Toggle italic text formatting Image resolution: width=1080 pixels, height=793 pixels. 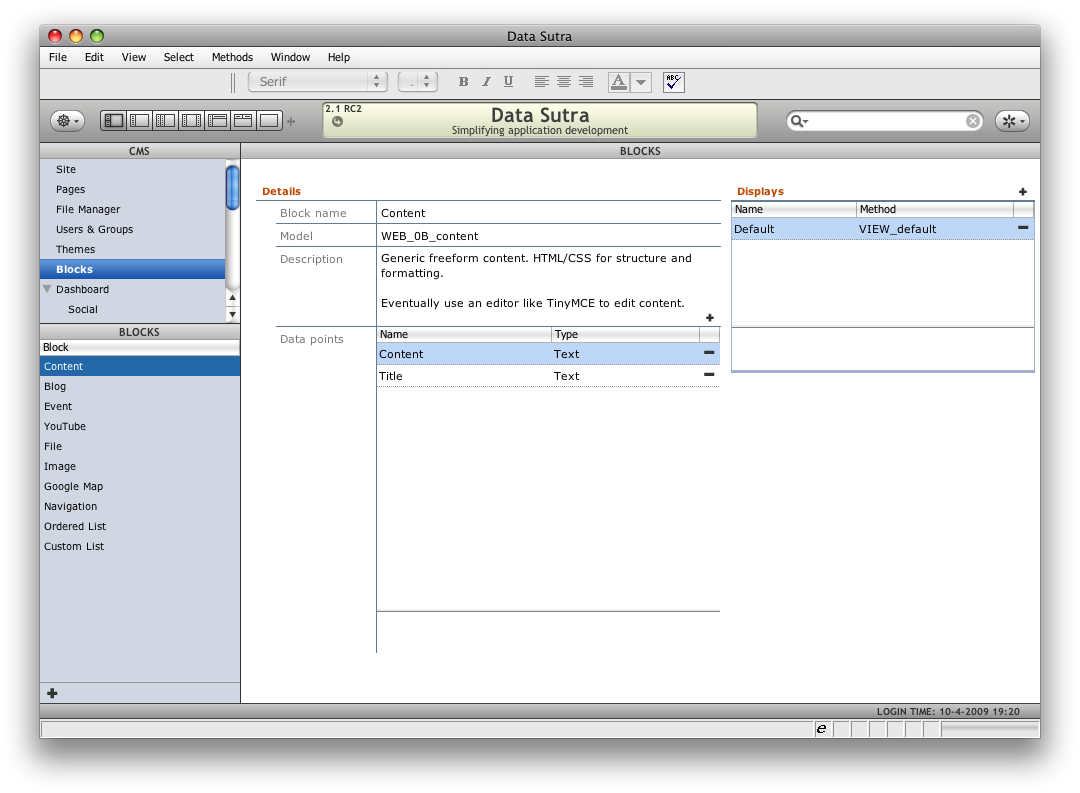(486, 82)
